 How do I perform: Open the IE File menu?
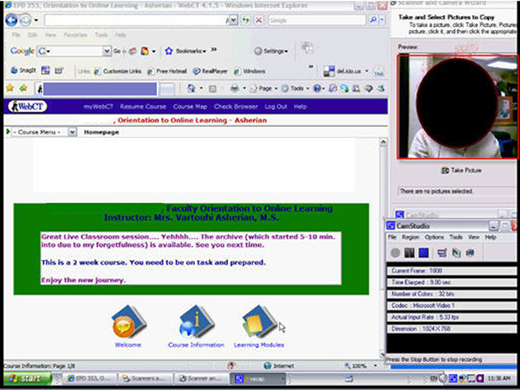click(x=16, y=35)
